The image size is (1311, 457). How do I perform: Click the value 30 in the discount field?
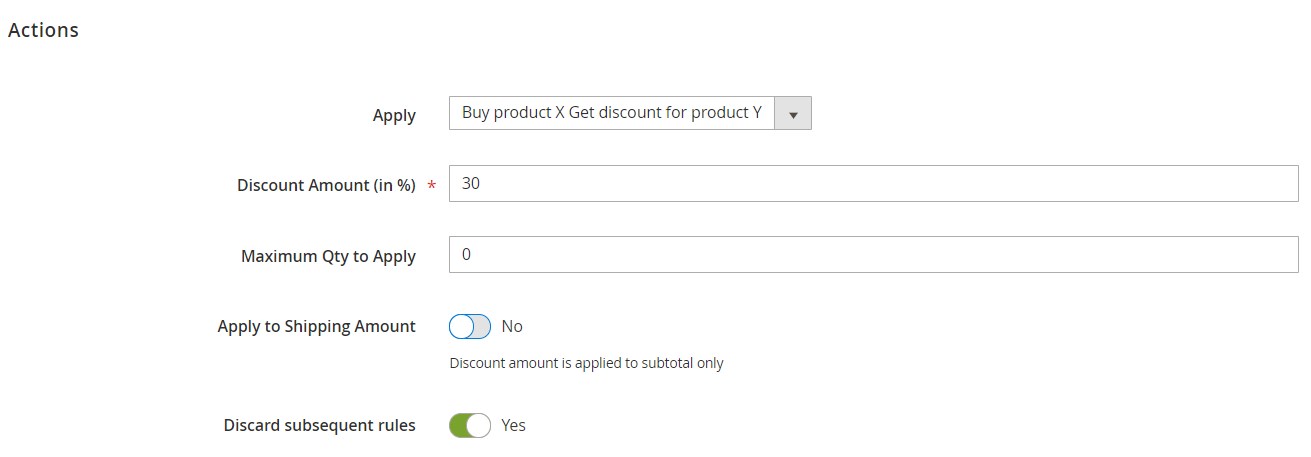click(471, 184)
